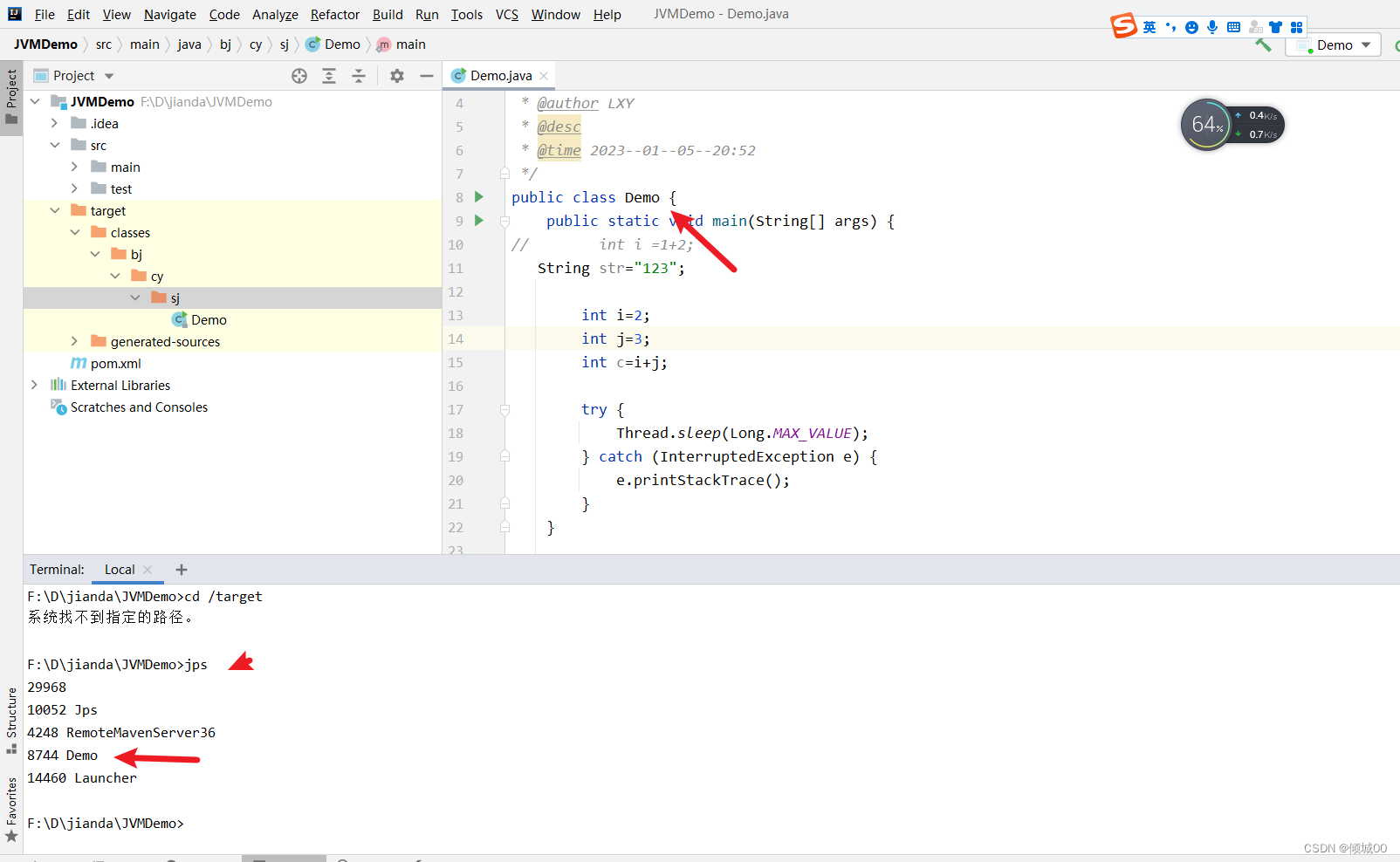This screenshot has height=862, width=1400.
Task: Select Scratches and Consoles node
Action: click(139, 407)
